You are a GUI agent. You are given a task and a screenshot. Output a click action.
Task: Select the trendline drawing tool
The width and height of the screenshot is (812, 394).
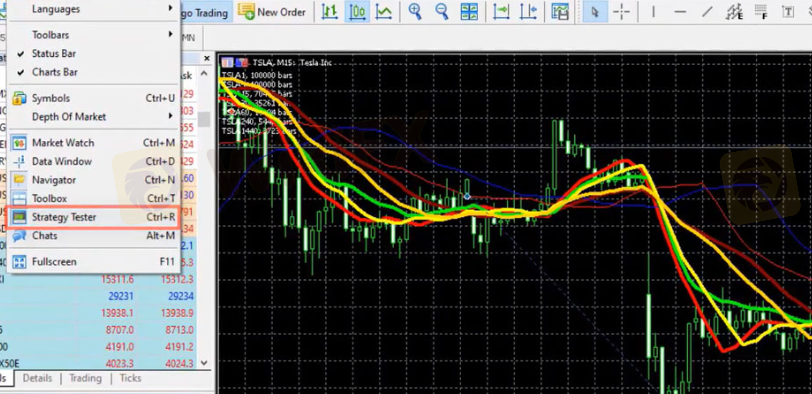[707, 12]
